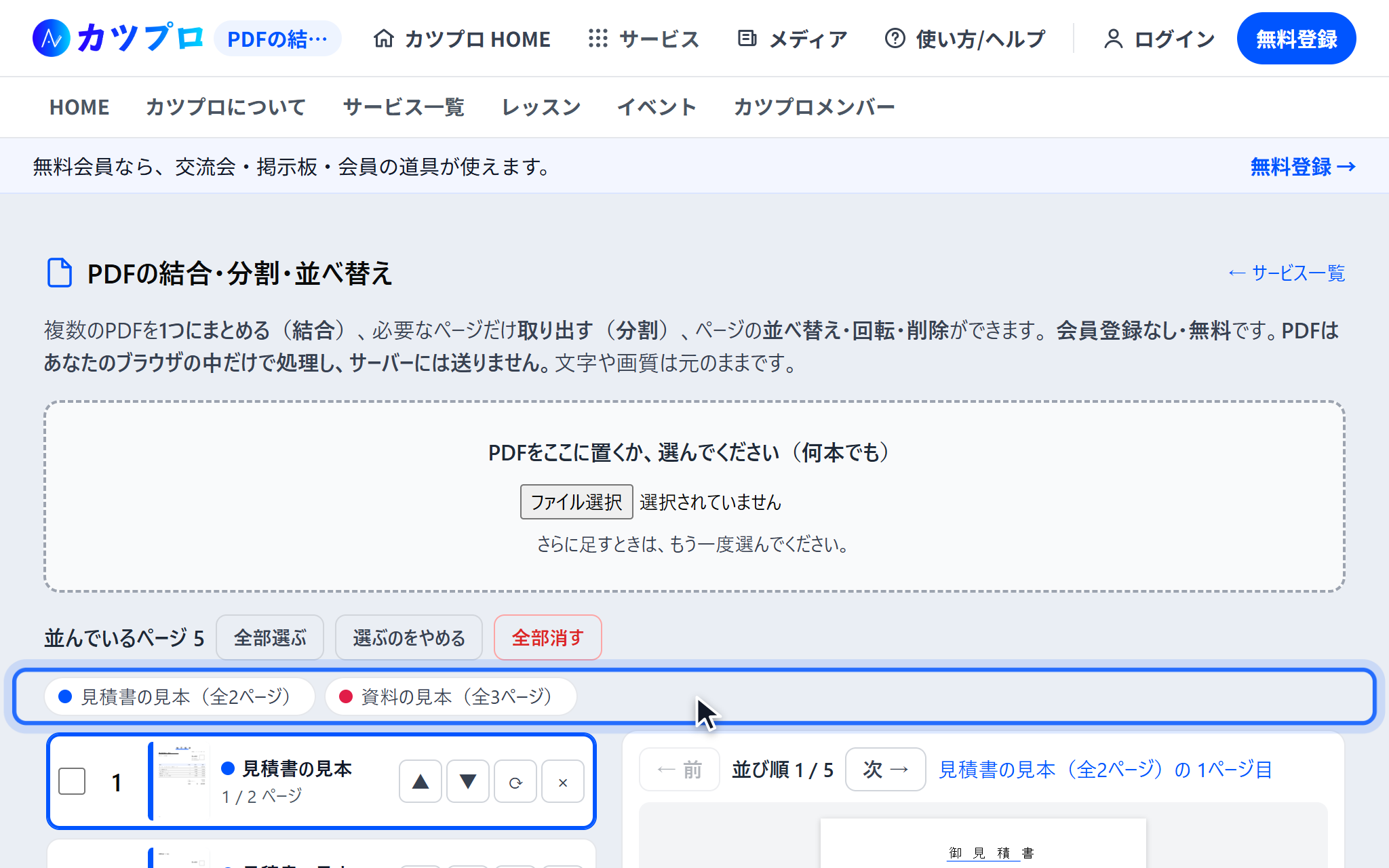This screenshot has height=868, width=1389.
Task: Move page 1 up with ▲ button
Action: pos(420,782)
